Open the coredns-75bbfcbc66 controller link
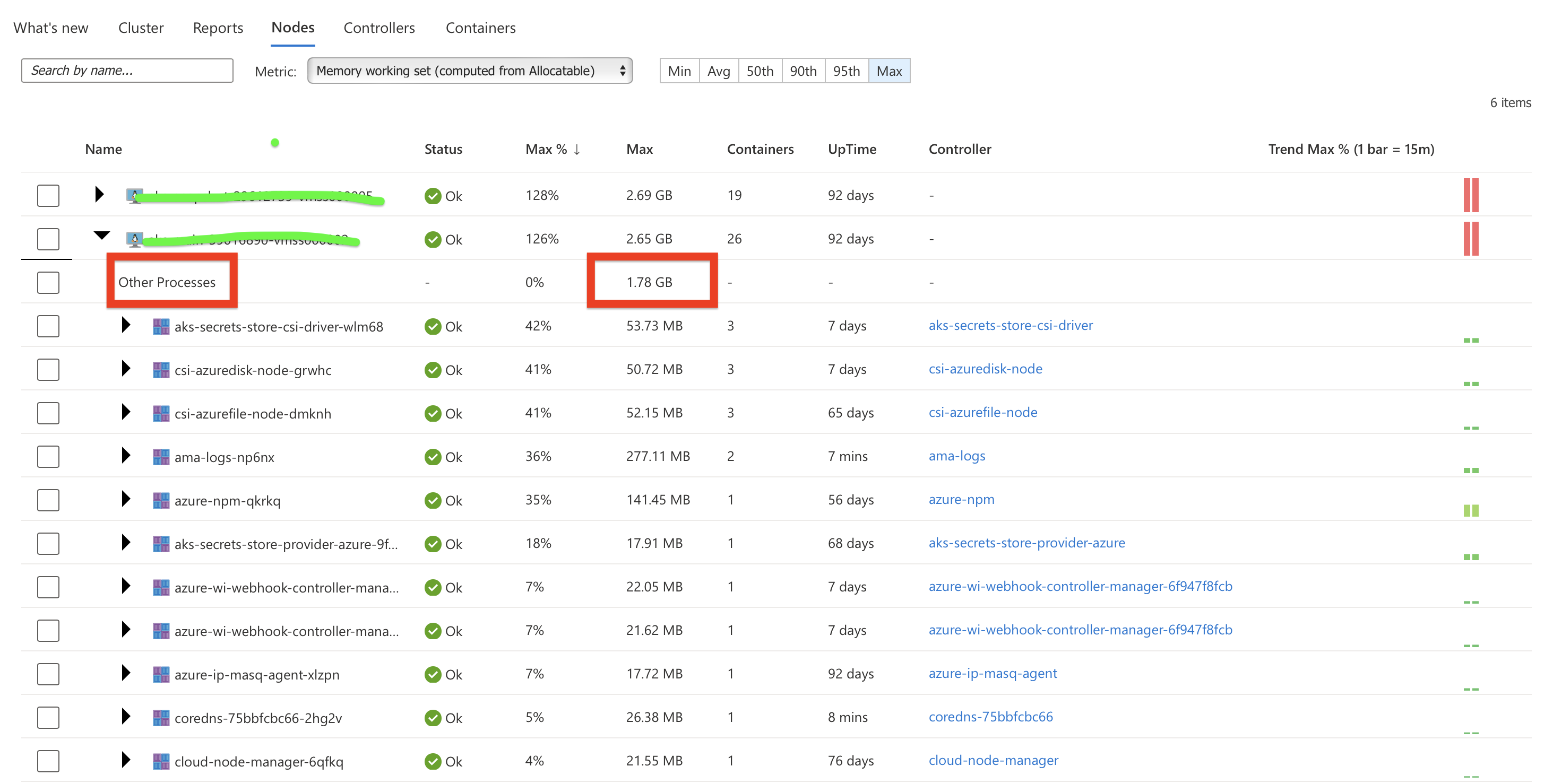Screen dimensions: 1553x784 990,717
